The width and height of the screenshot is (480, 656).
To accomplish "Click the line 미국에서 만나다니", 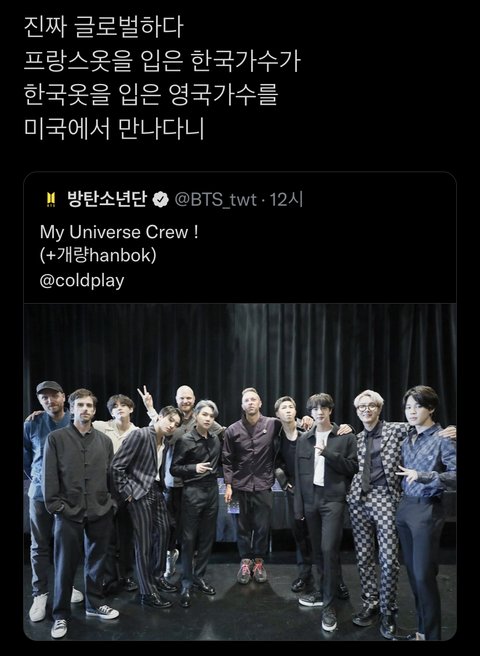I will pos(114,128).
